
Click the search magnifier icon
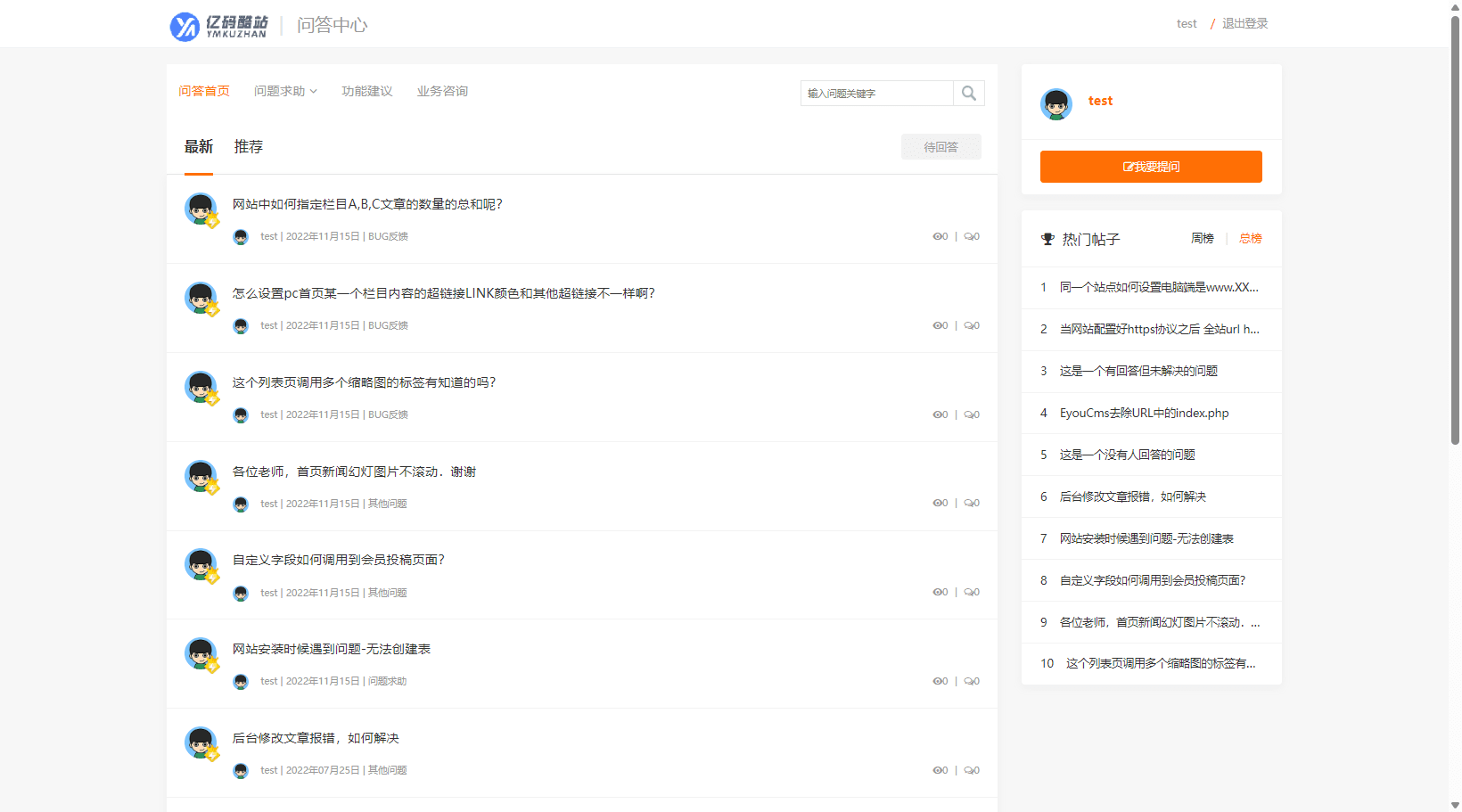(969, 93)
